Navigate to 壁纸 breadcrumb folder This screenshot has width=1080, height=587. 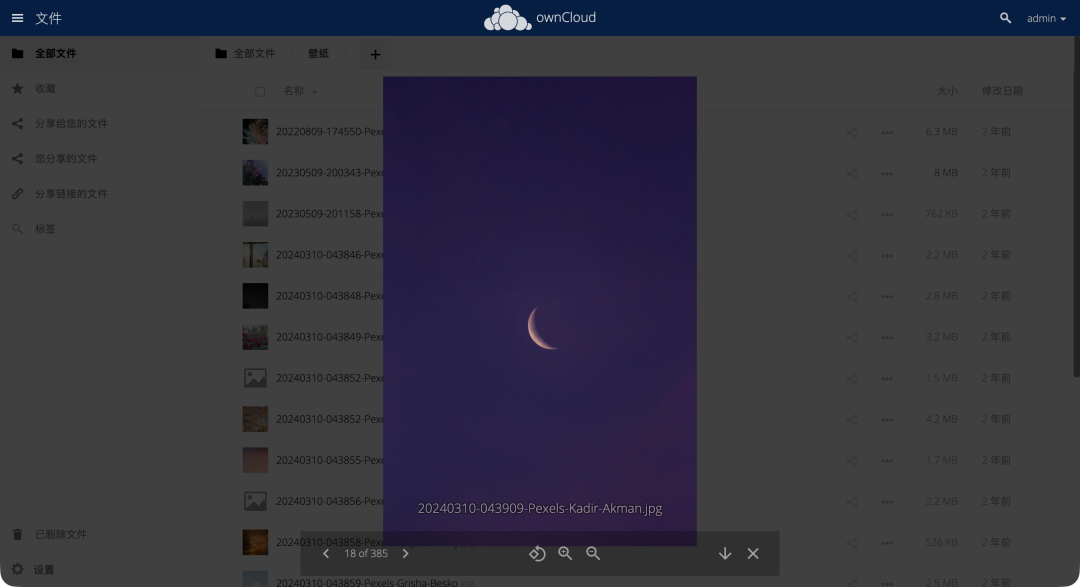(x=318, y=54)
